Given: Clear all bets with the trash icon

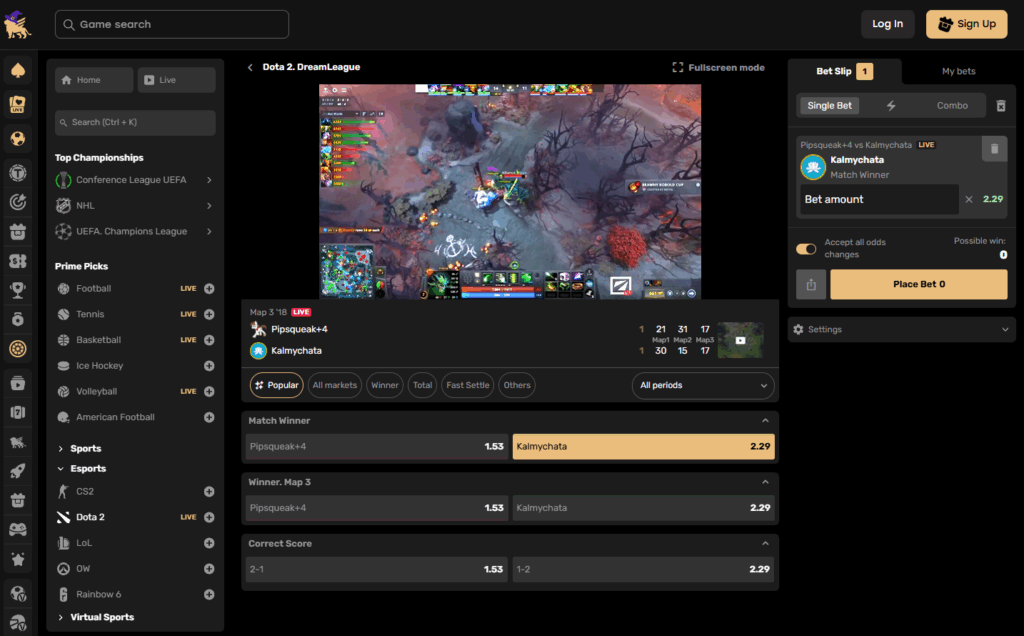Looking at the screenshot, I should [1001, 106].
